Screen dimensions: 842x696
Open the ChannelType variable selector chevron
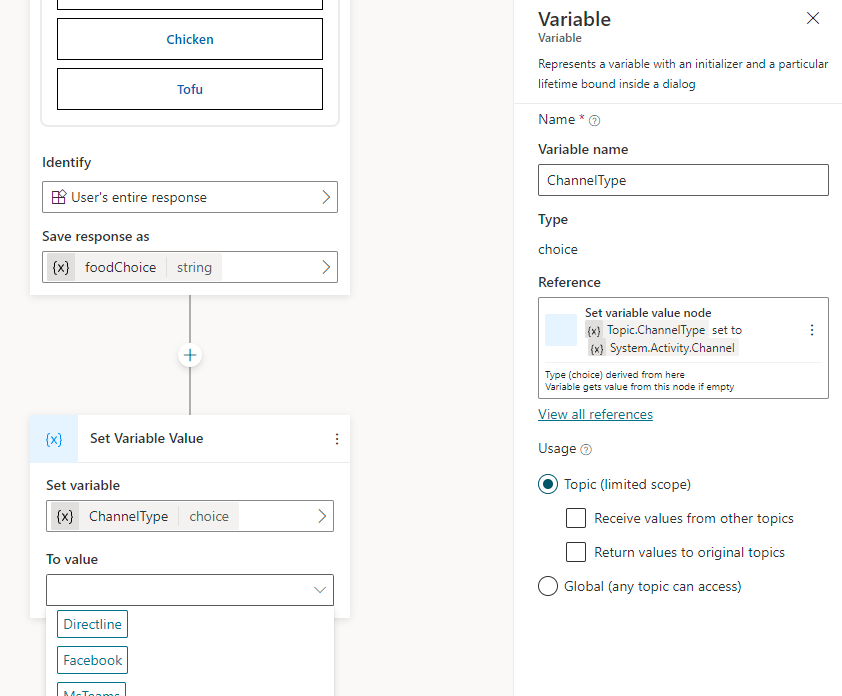click(321, 516)
